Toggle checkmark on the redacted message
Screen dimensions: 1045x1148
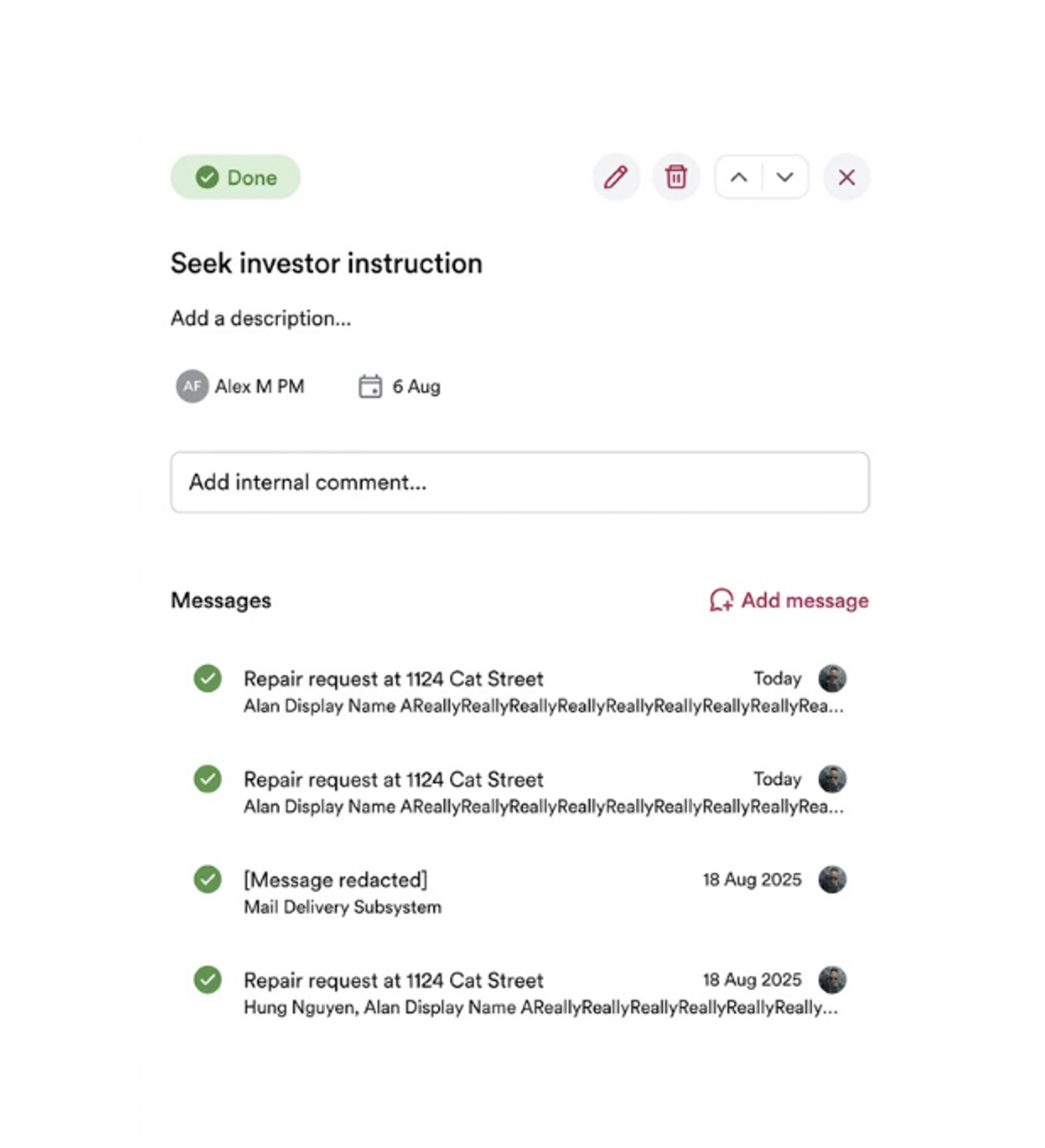pos(207,879)
